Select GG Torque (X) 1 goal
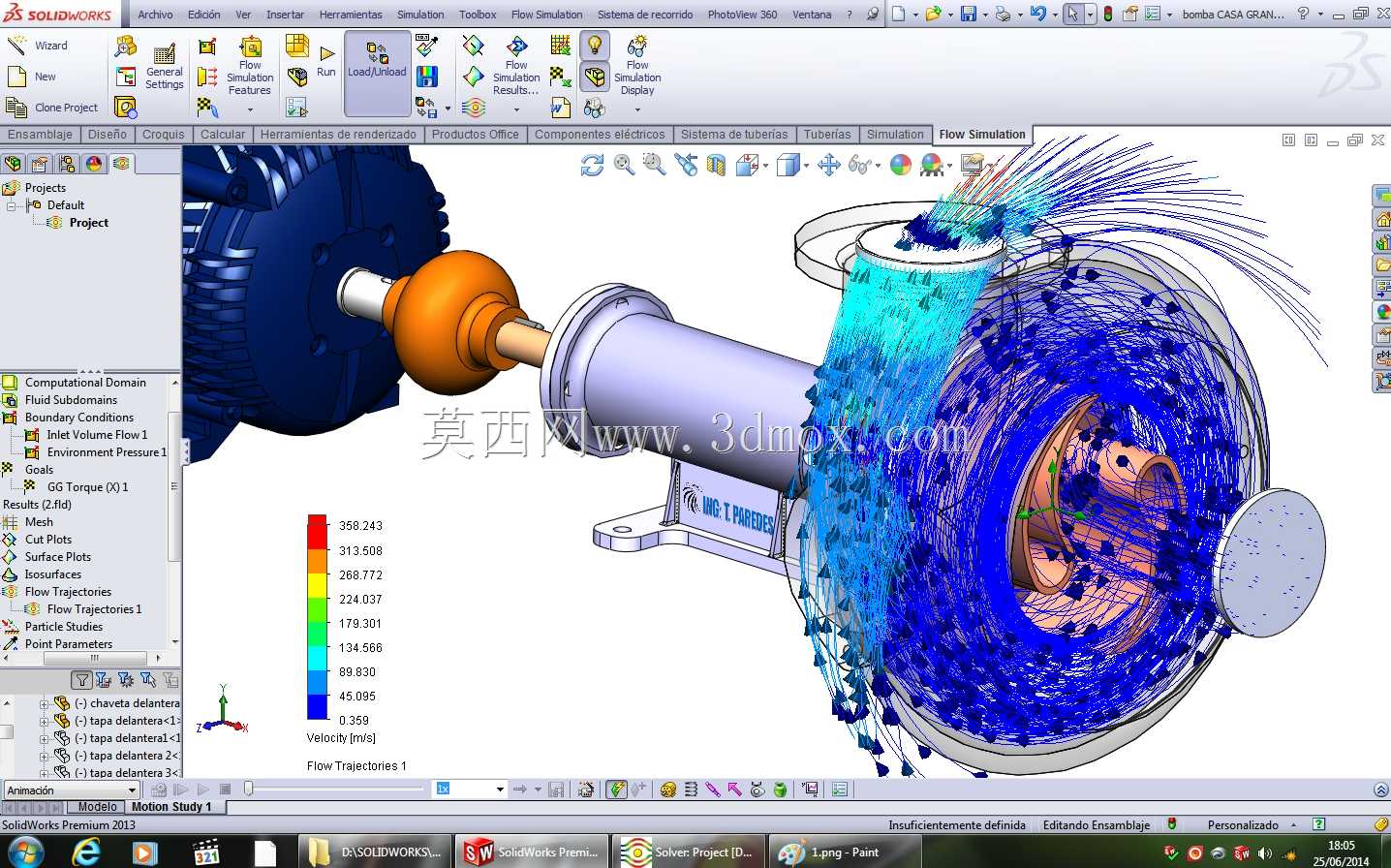 point(87,487)
